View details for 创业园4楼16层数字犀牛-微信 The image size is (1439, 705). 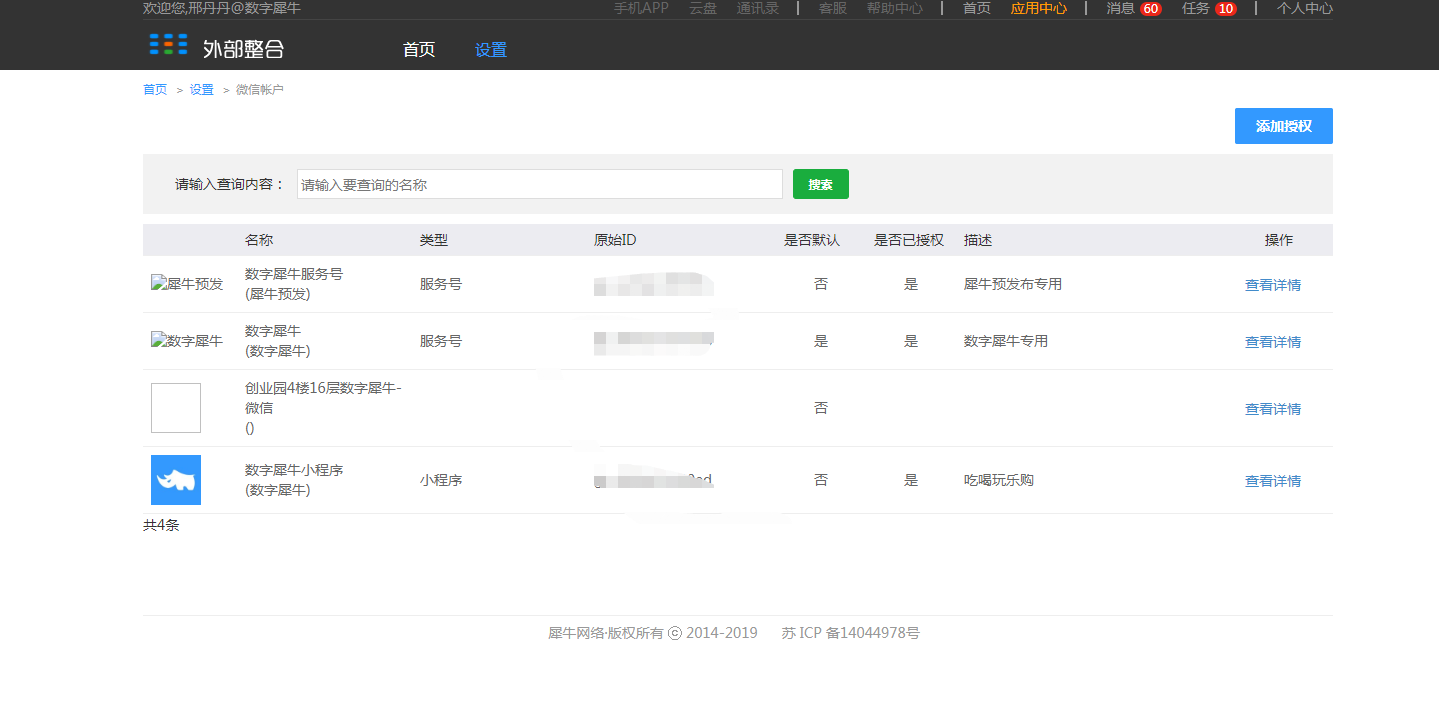tap(1273, 409)
